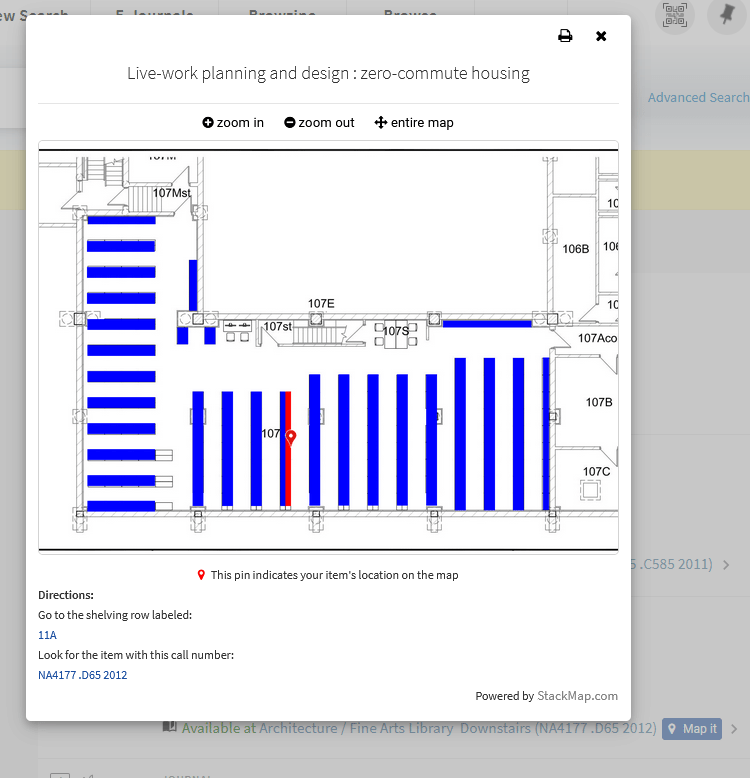Click the 107C room label on map

596,471
